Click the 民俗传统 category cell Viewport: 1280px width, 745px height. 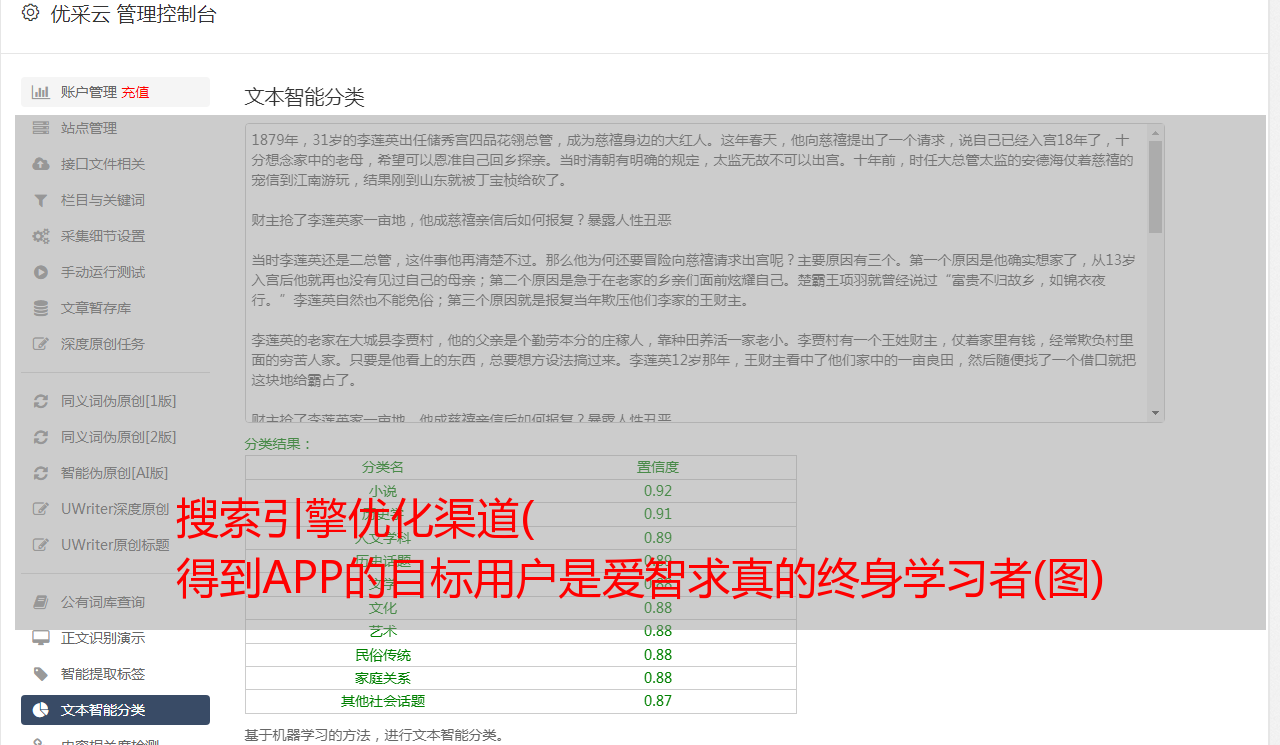click(x=383, y=655)
